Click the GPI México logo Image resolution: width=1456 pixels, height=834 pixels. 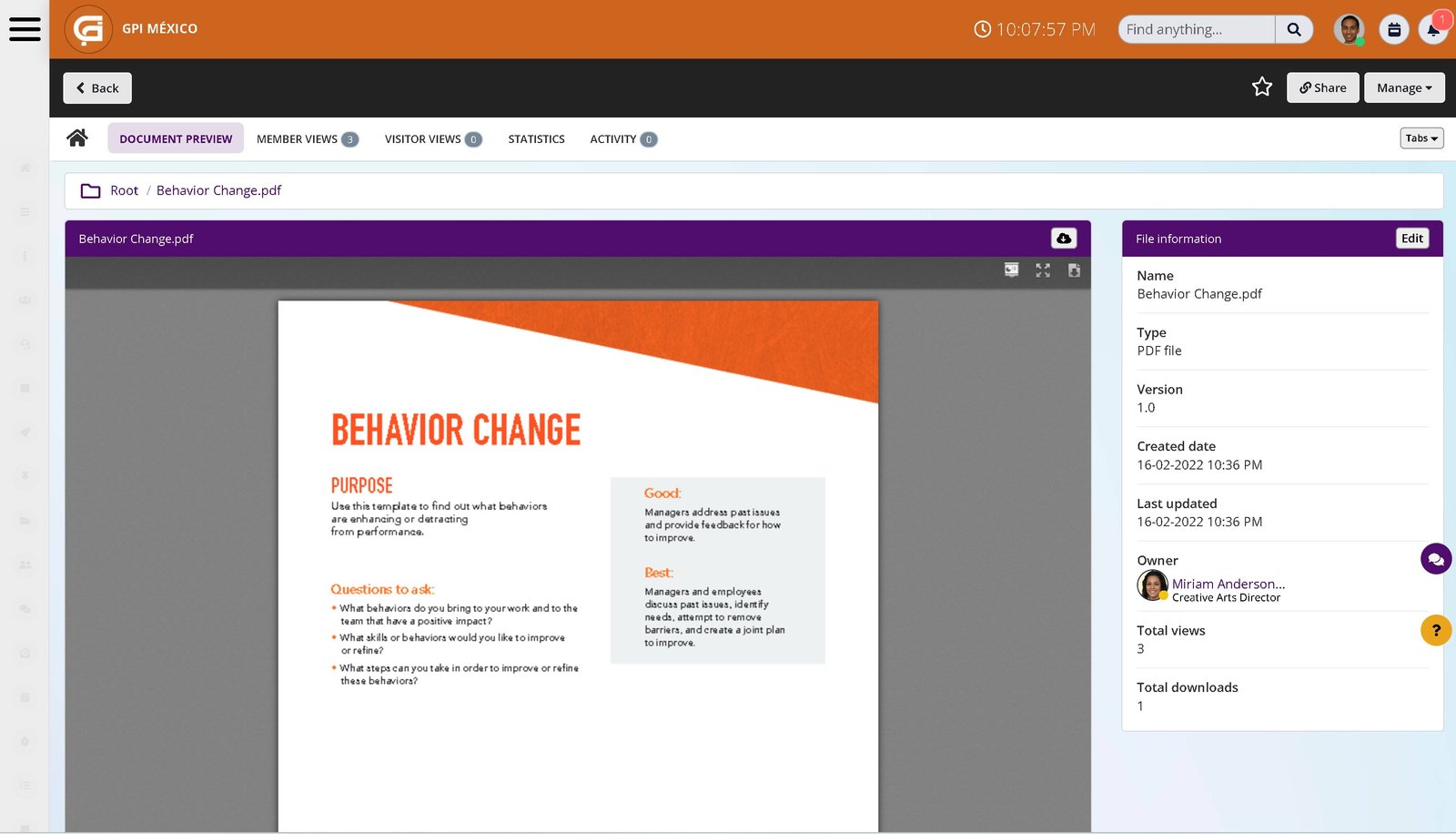click(88, 29)
